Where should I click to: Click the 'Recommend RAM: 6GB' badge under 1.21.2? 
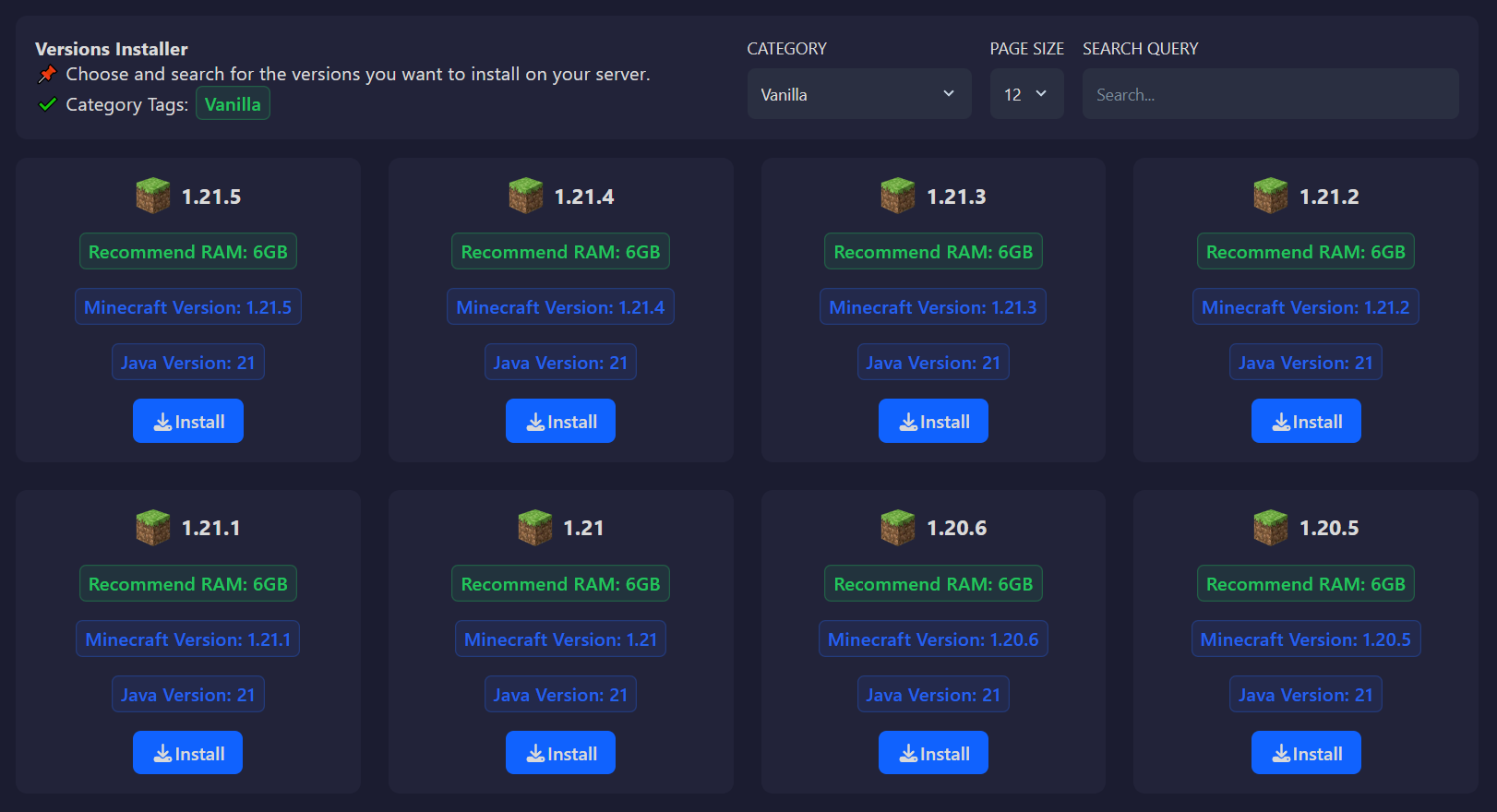(x=1306, y=251)
